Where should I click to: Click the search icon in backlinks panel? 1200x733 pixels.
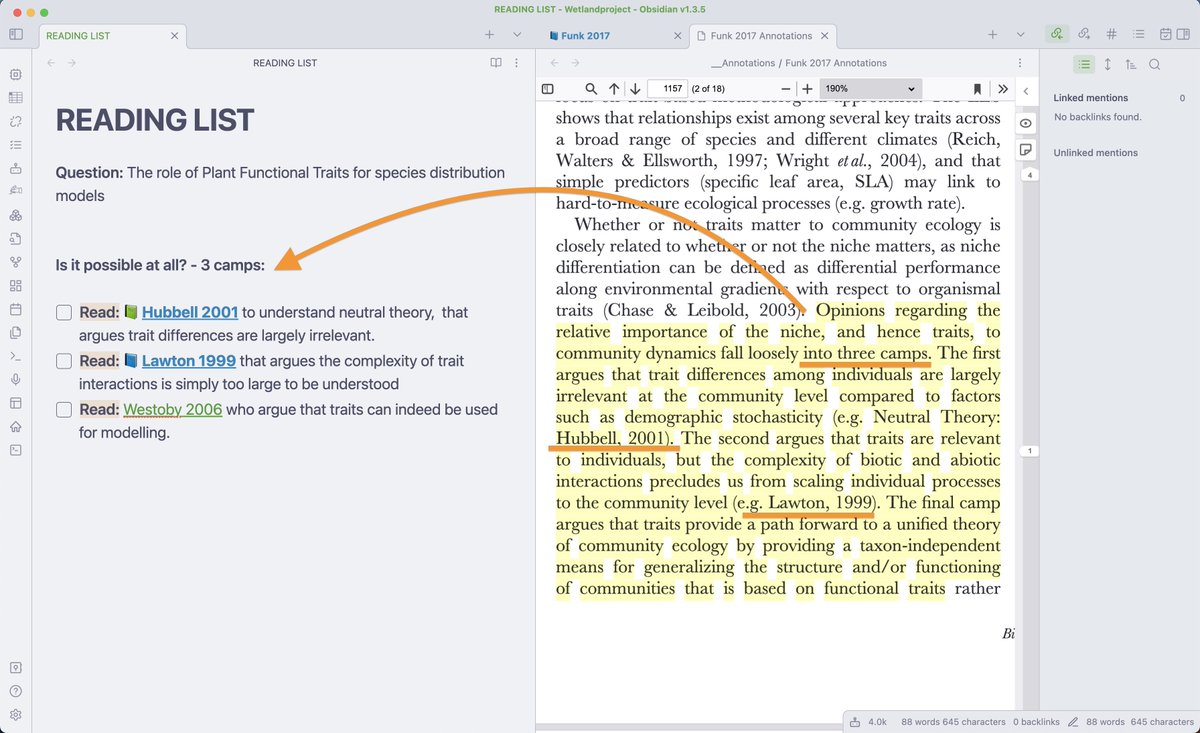(x=1154, y=64)
